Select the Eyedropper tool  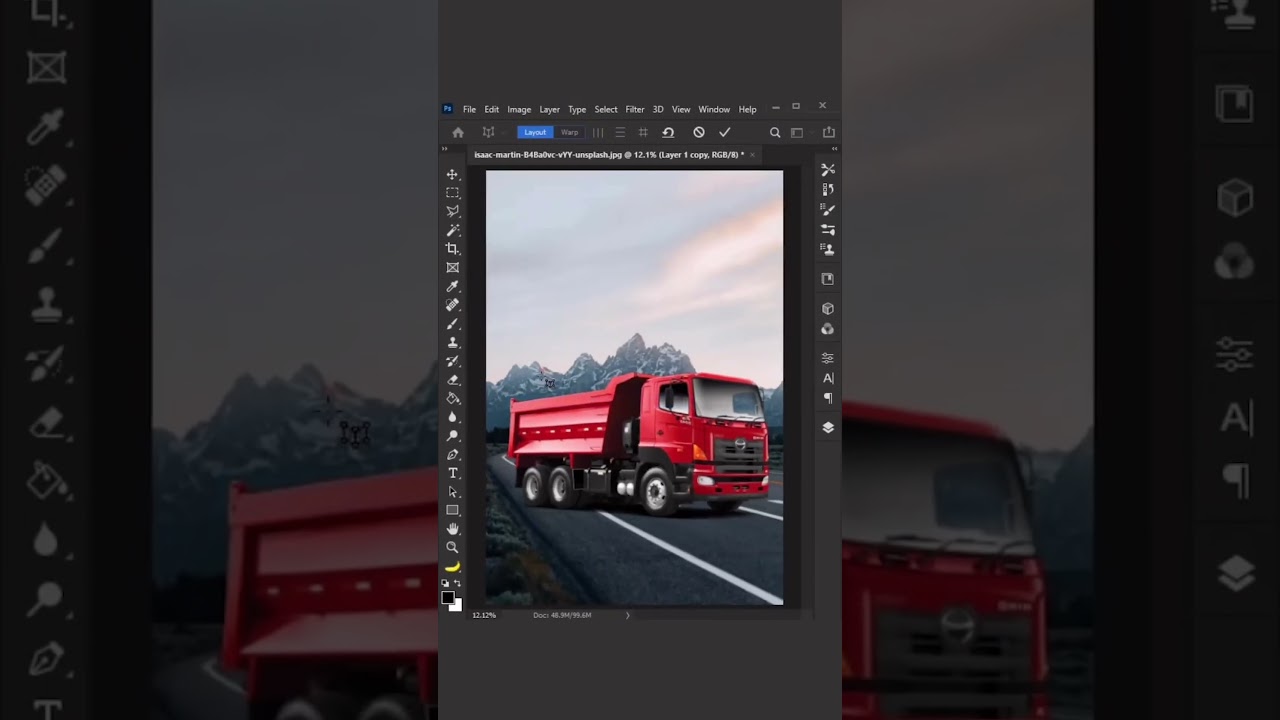point(452,286)
